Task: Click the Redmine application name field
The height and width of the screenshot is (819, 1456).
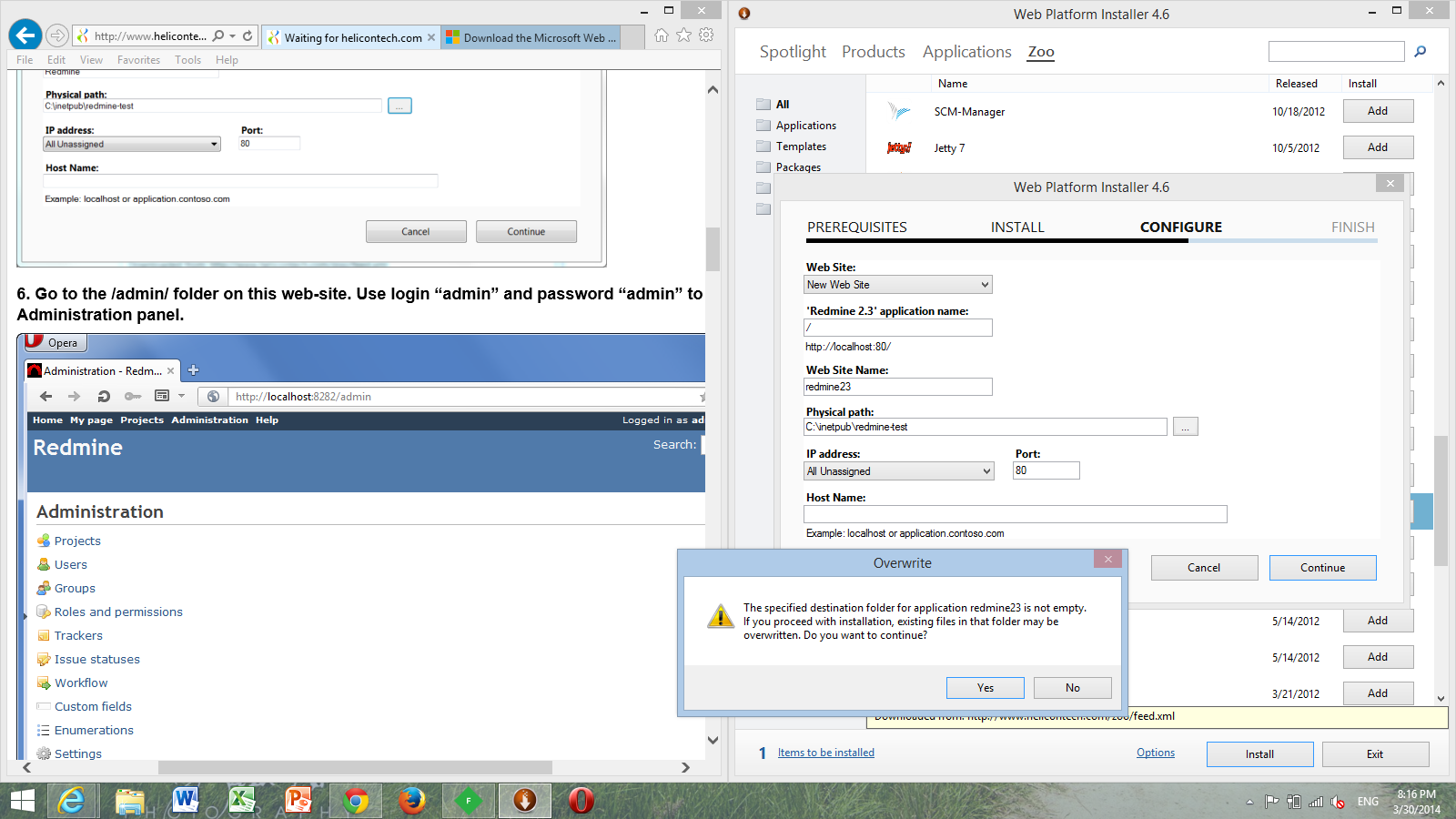Action: [898, 328]
